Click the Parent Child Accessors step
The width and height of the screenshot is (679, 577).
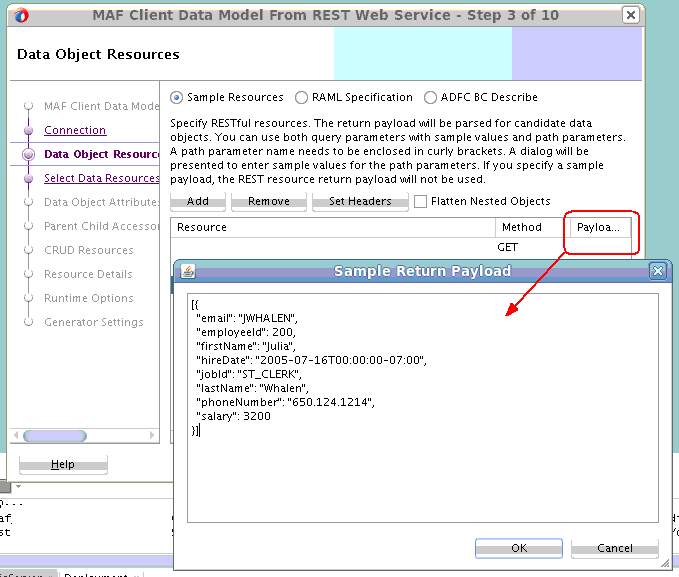pyautogui.click(x=102, y=226)
